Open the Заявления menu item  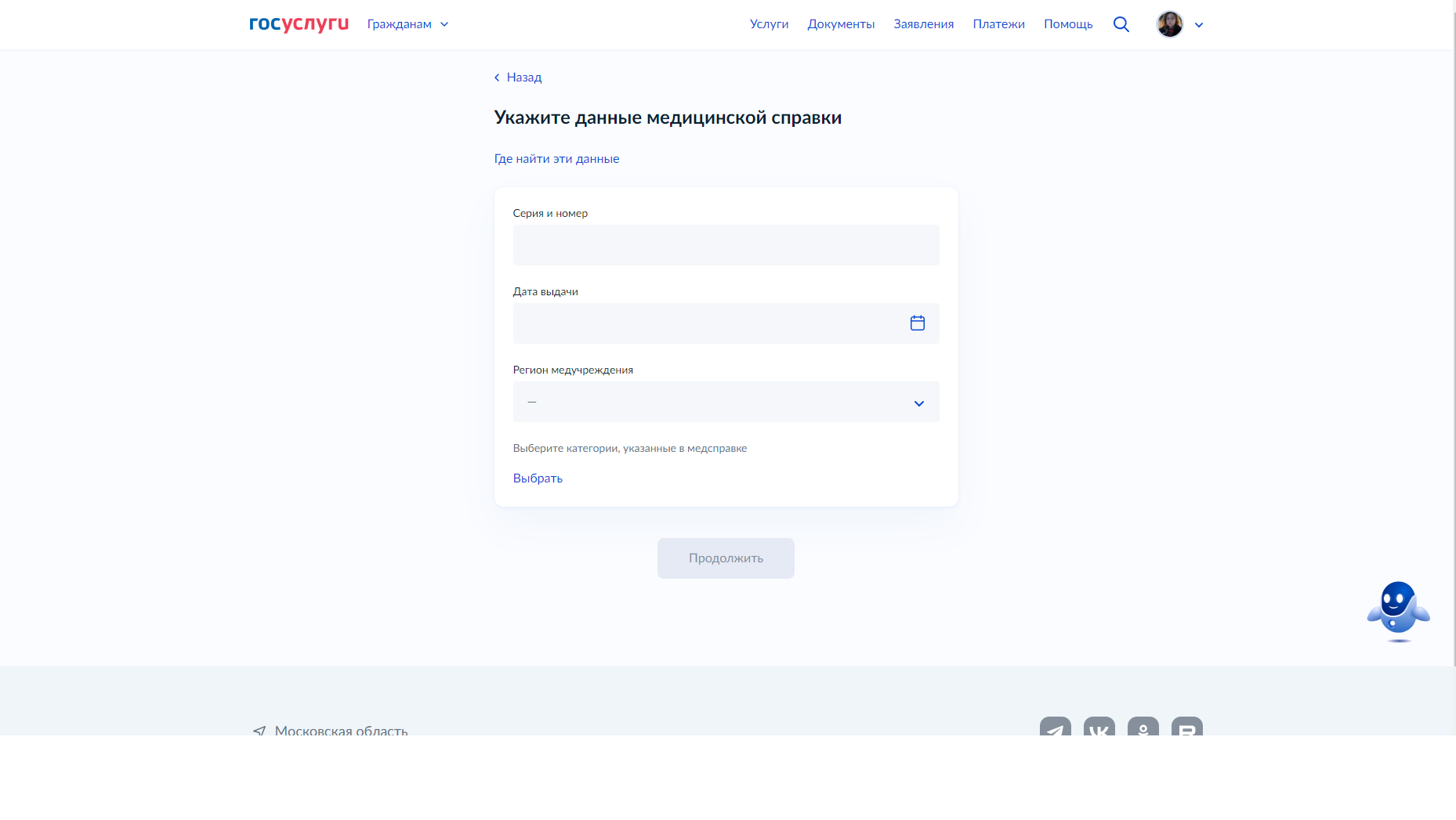click(923, 24)
